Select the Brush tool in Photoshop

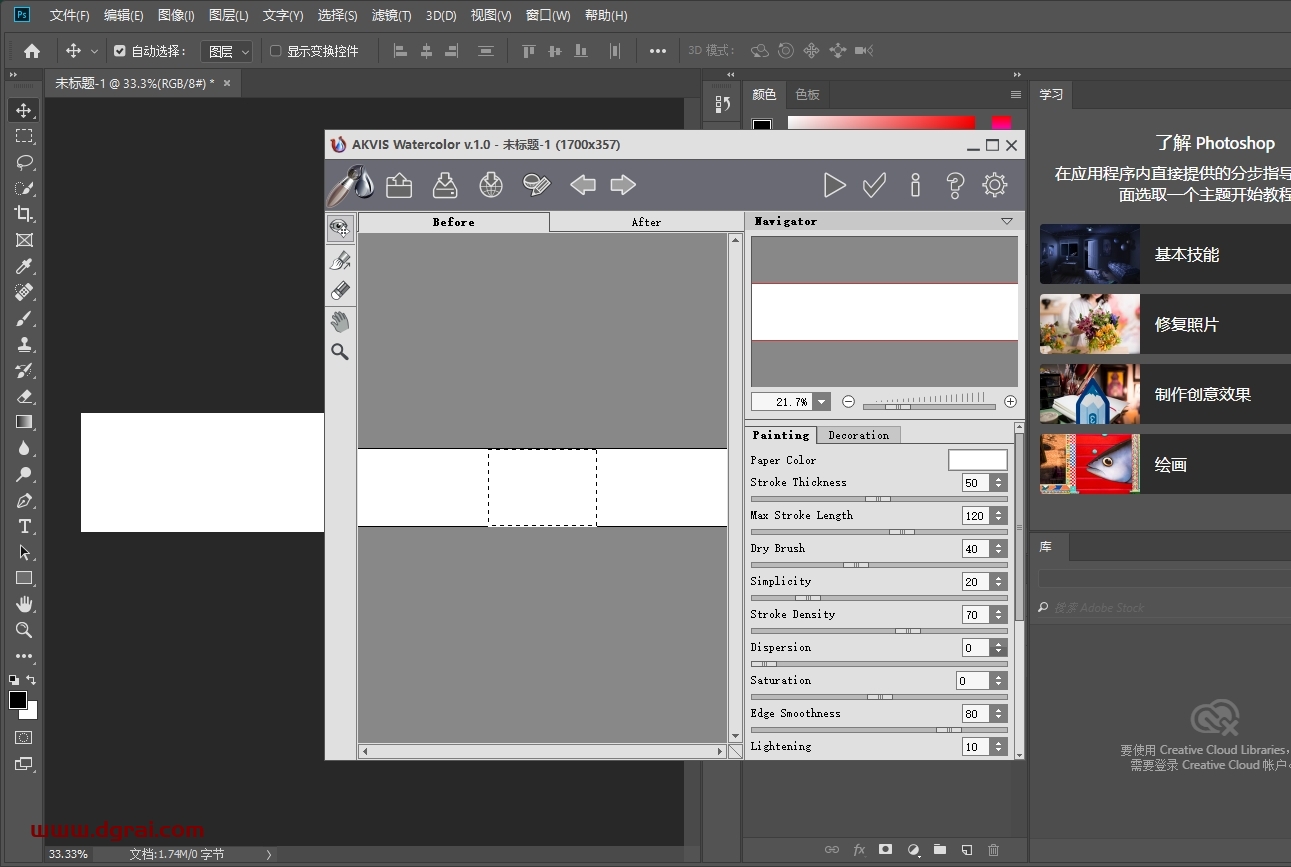(x=24, y=318)
